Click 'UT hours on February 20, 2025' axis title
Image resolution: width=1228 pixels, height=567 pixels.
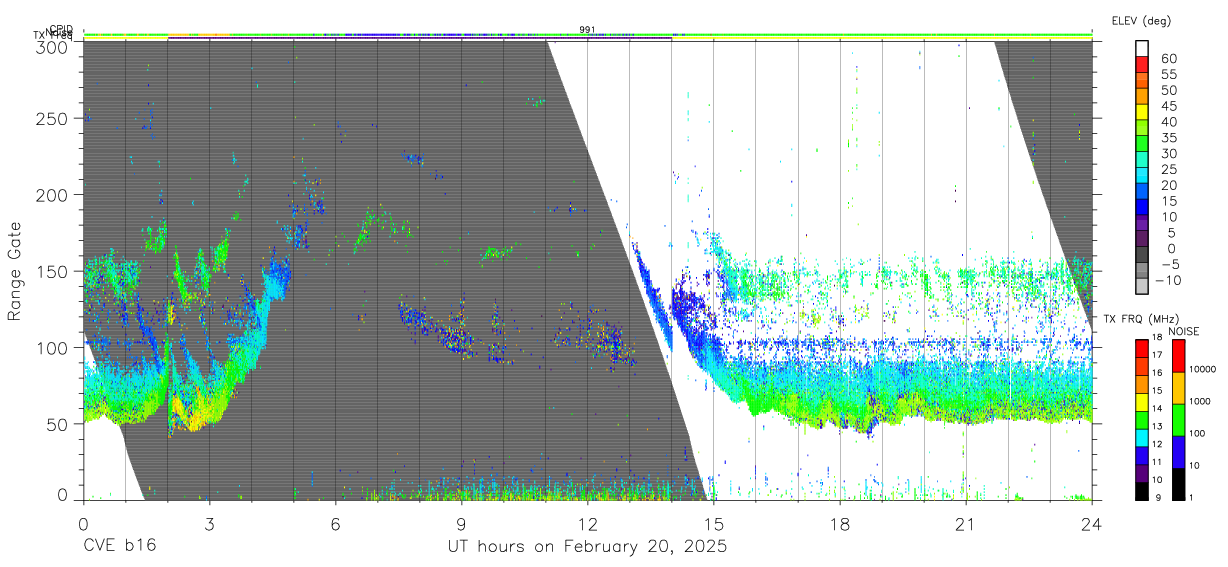586,546
